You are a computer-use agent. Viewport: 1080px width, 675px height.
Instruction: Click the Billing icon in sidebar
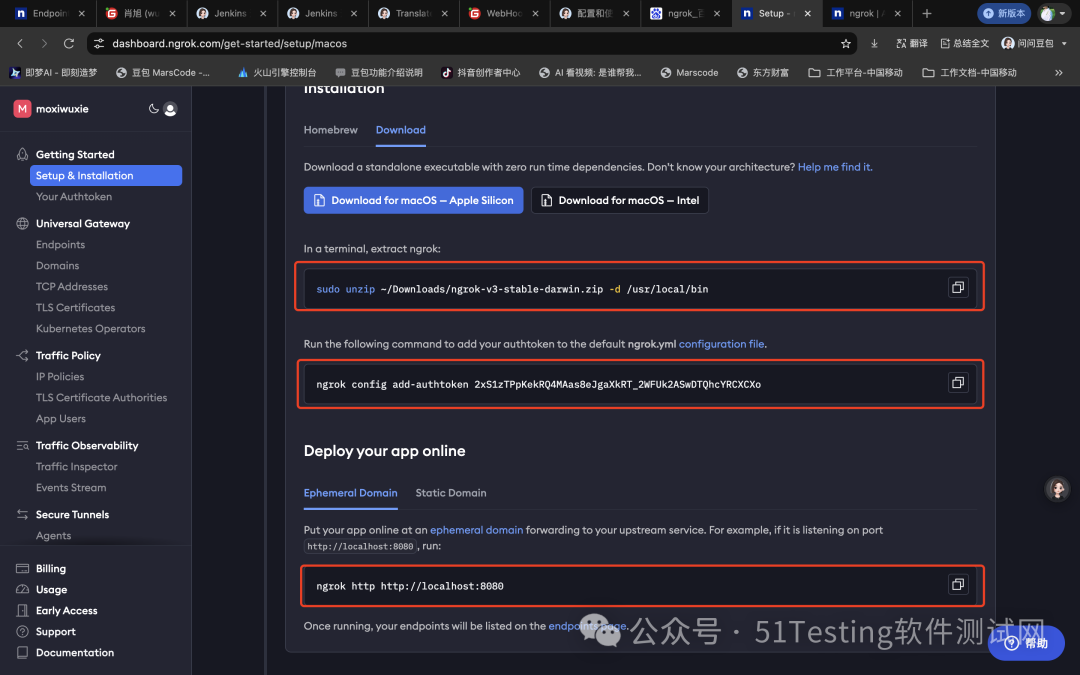(x=22, y=568)
